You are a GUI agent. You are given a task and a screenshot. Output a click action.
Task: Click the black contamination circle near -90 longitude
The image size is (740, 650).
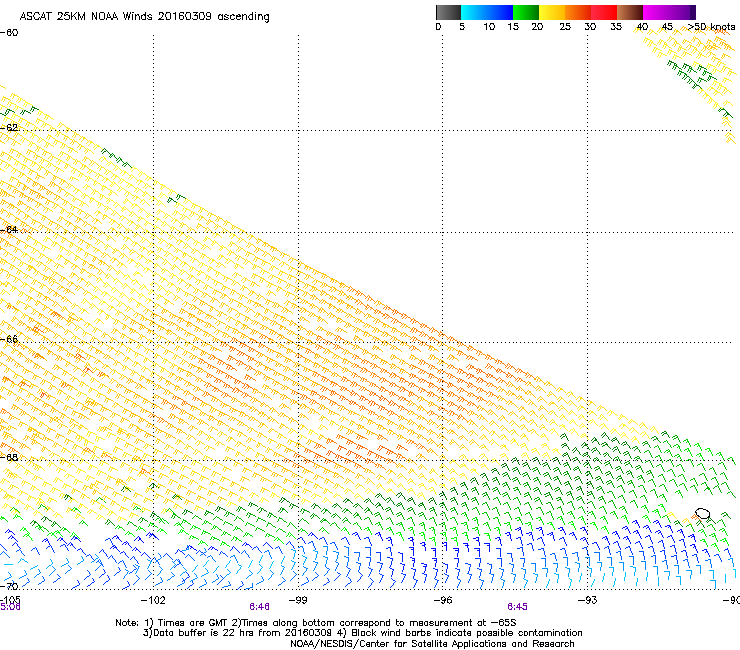pos(702,513)
